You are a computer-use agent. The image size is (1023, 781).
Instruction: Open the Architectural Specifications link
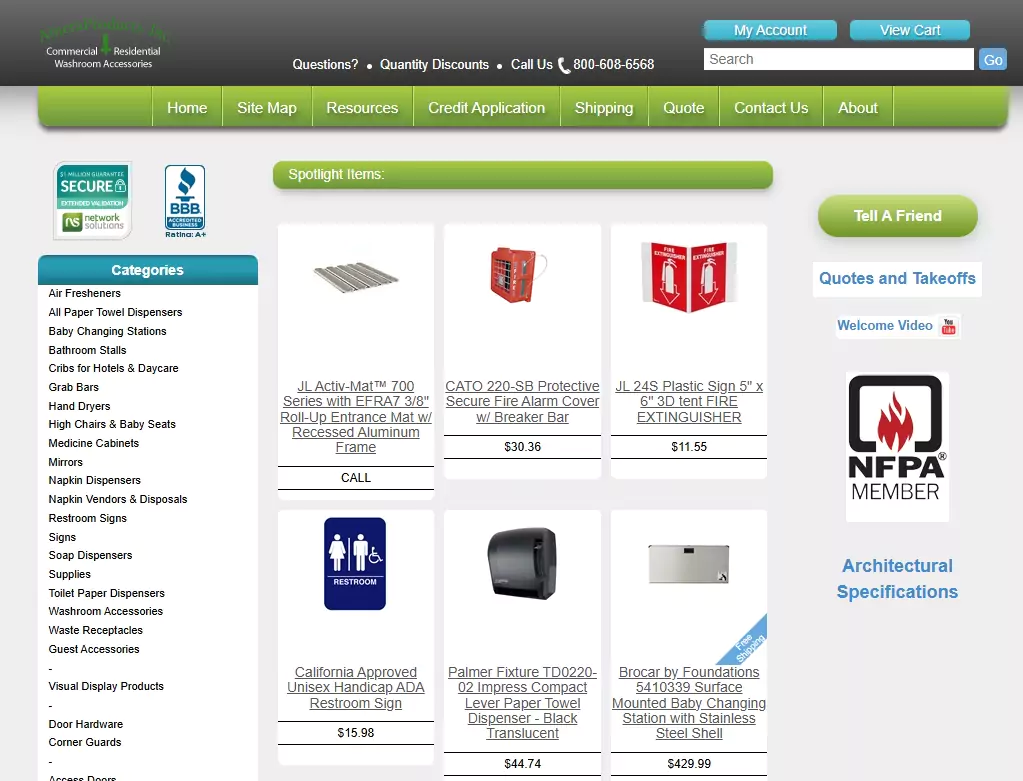[x=897, y=579]
